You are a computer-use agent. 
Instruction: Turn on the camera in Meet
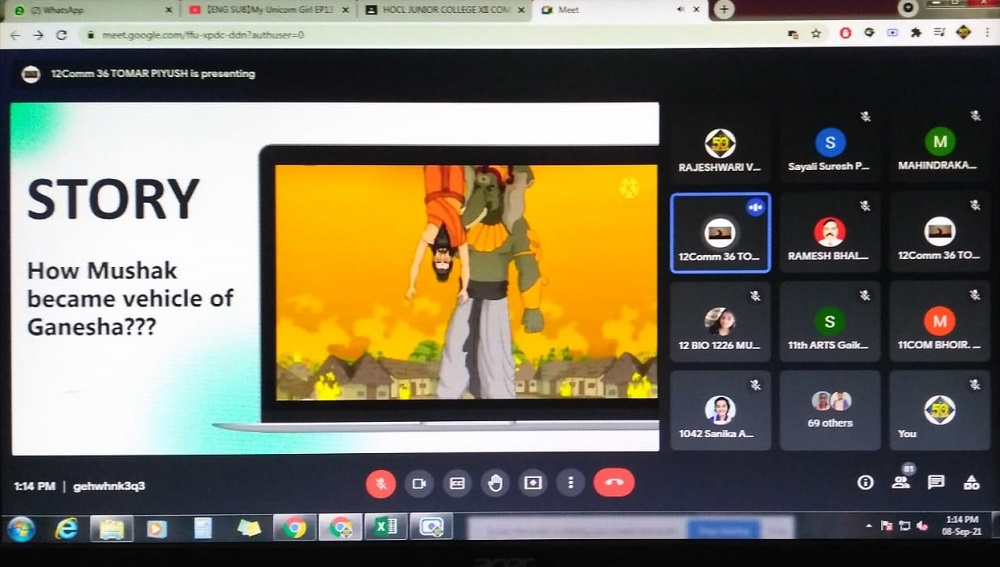[x=419, y=483]
